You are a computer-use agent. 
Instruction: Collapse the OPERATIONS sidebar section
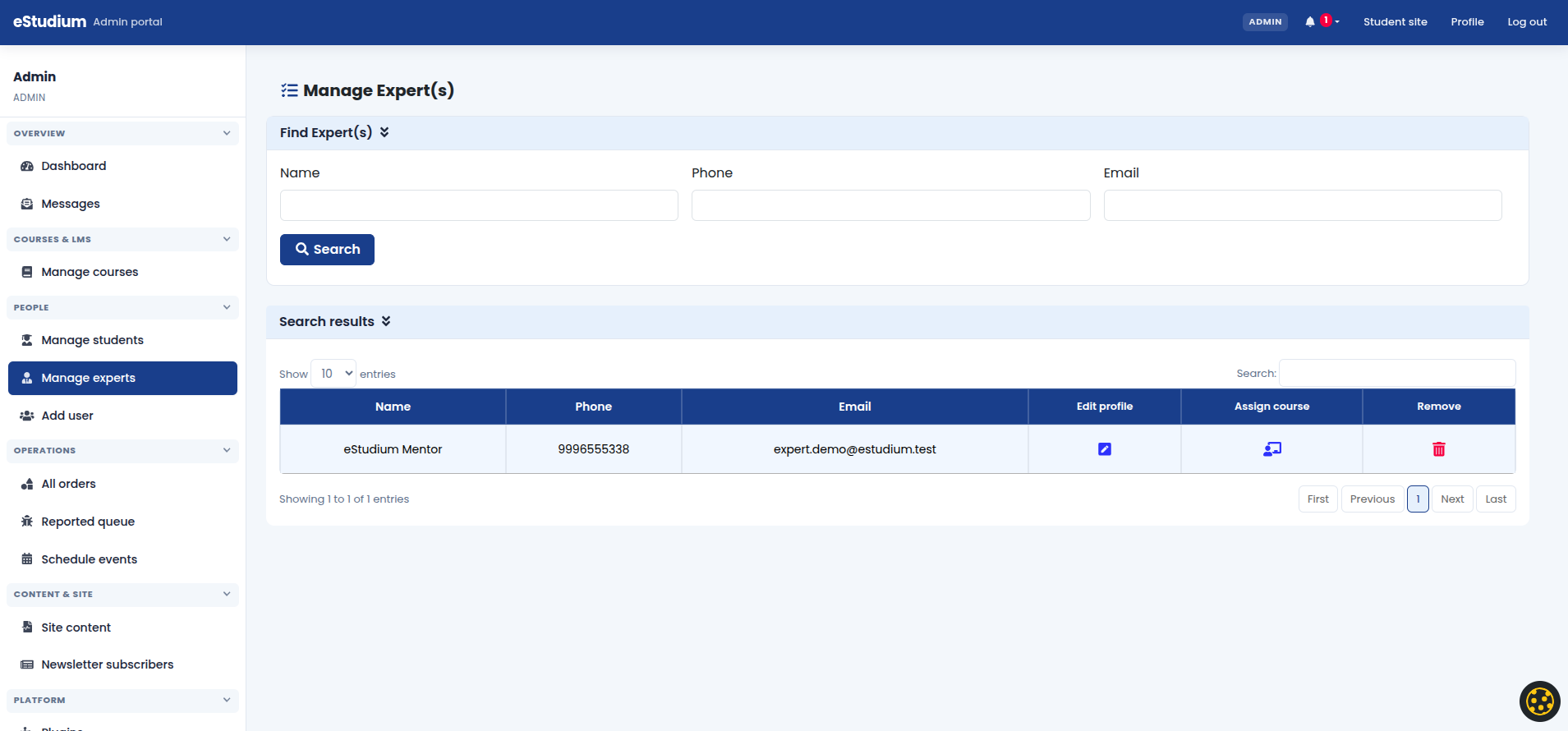point(122,450)
